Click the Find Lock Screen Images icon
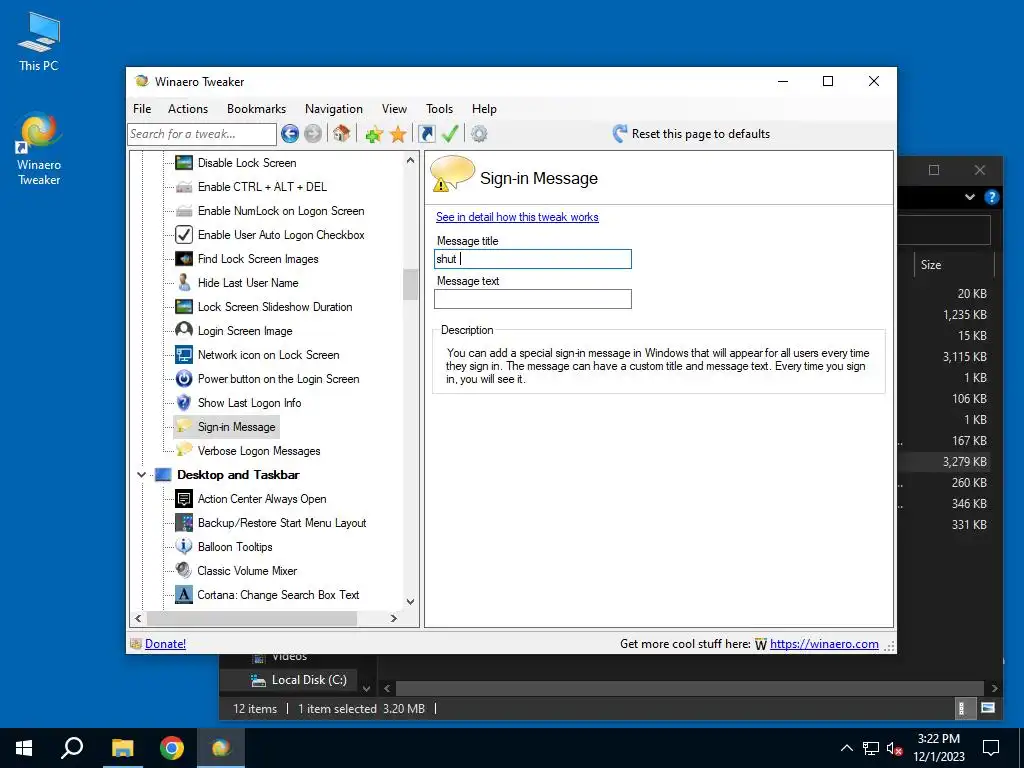Image resolution: width=1024 pixels, height=768 pixels. [184, 259]
